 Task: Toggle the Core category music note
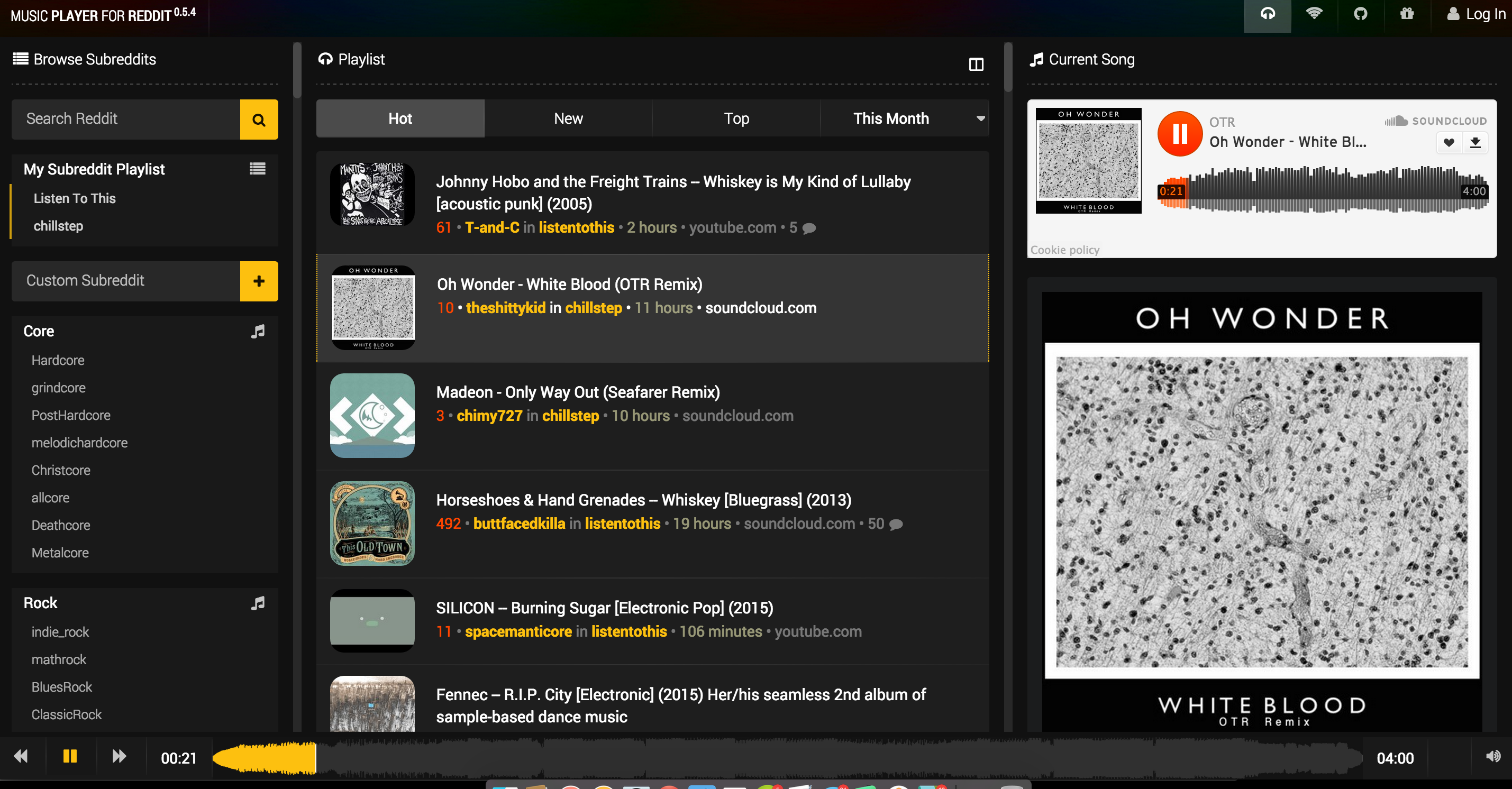click(x=257, y=332)
